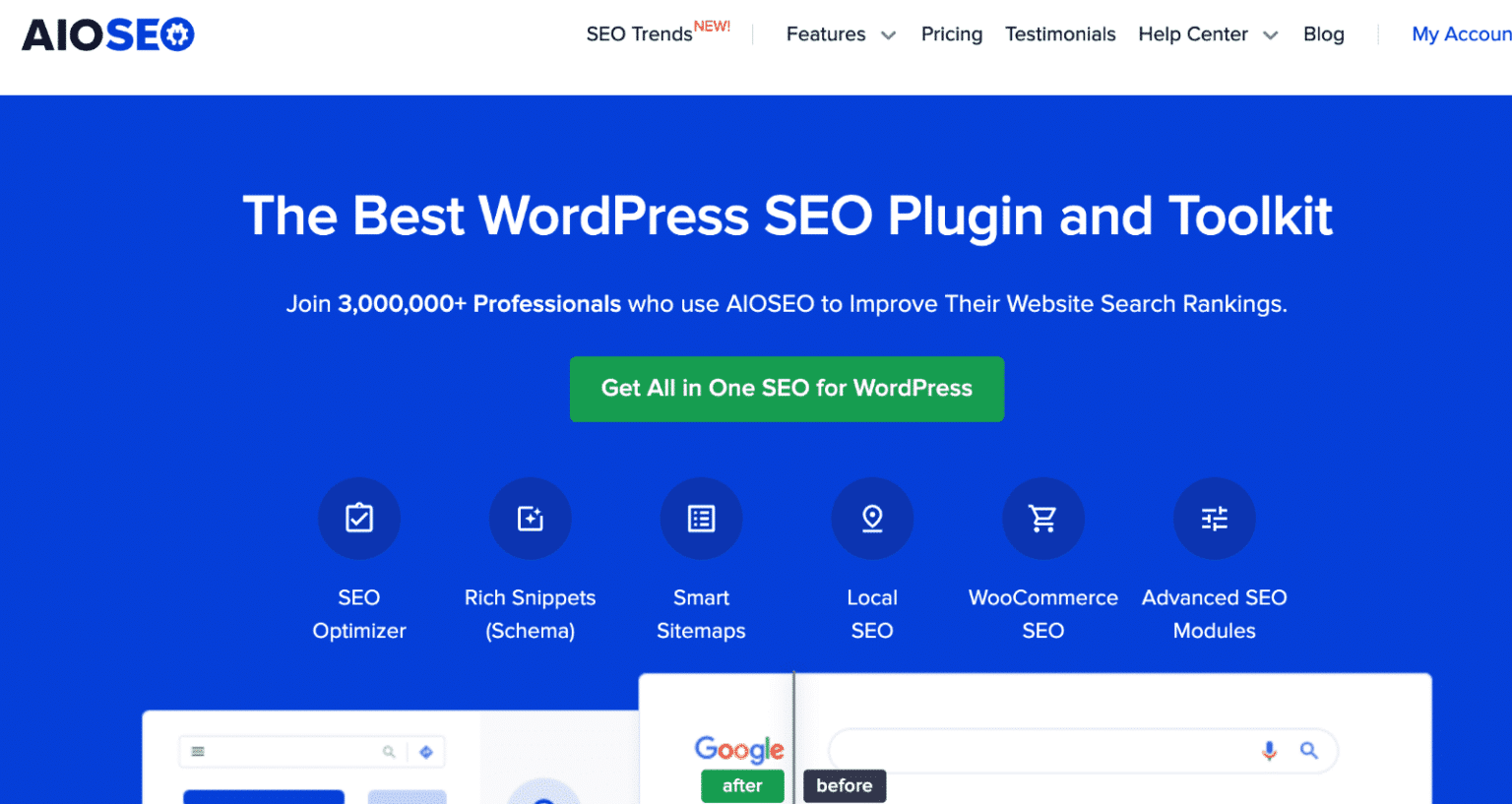
Task: Click the WooCommerce SEO label
Action: [1043, 614]
